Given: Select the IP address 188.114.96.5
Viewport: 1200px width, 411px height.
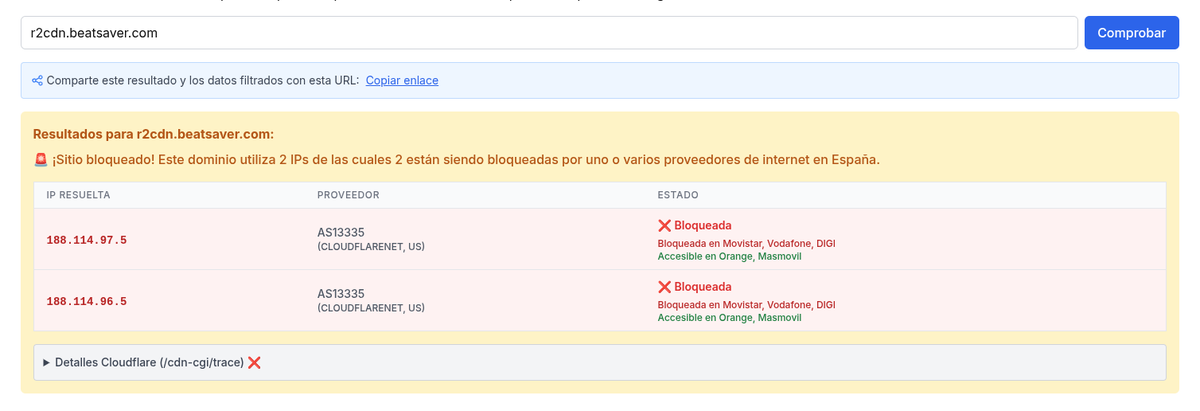Looking at the screenshot, I should [x=87, y=301].
